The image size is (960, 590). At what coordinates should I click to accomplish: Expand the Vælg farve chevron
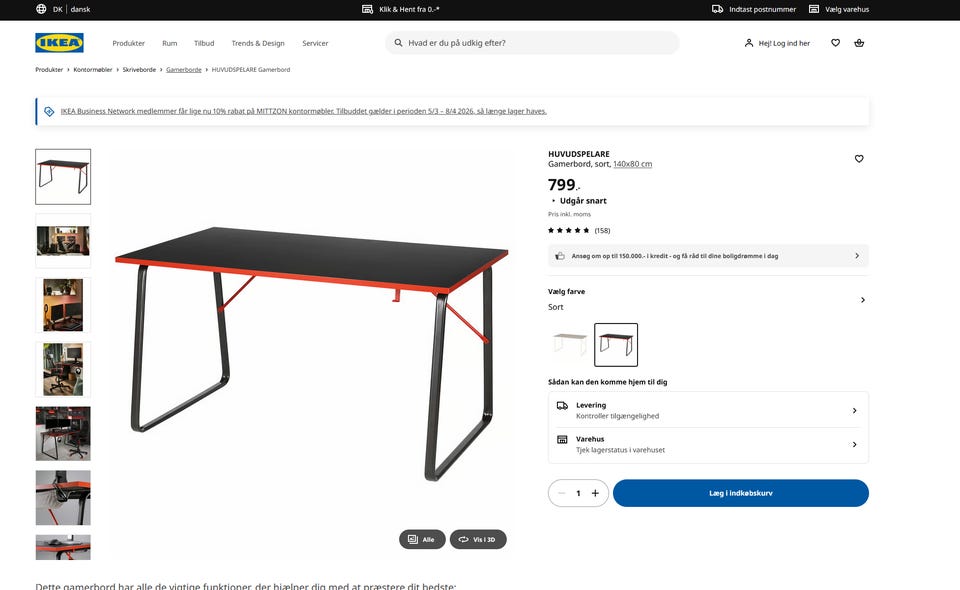862,300
